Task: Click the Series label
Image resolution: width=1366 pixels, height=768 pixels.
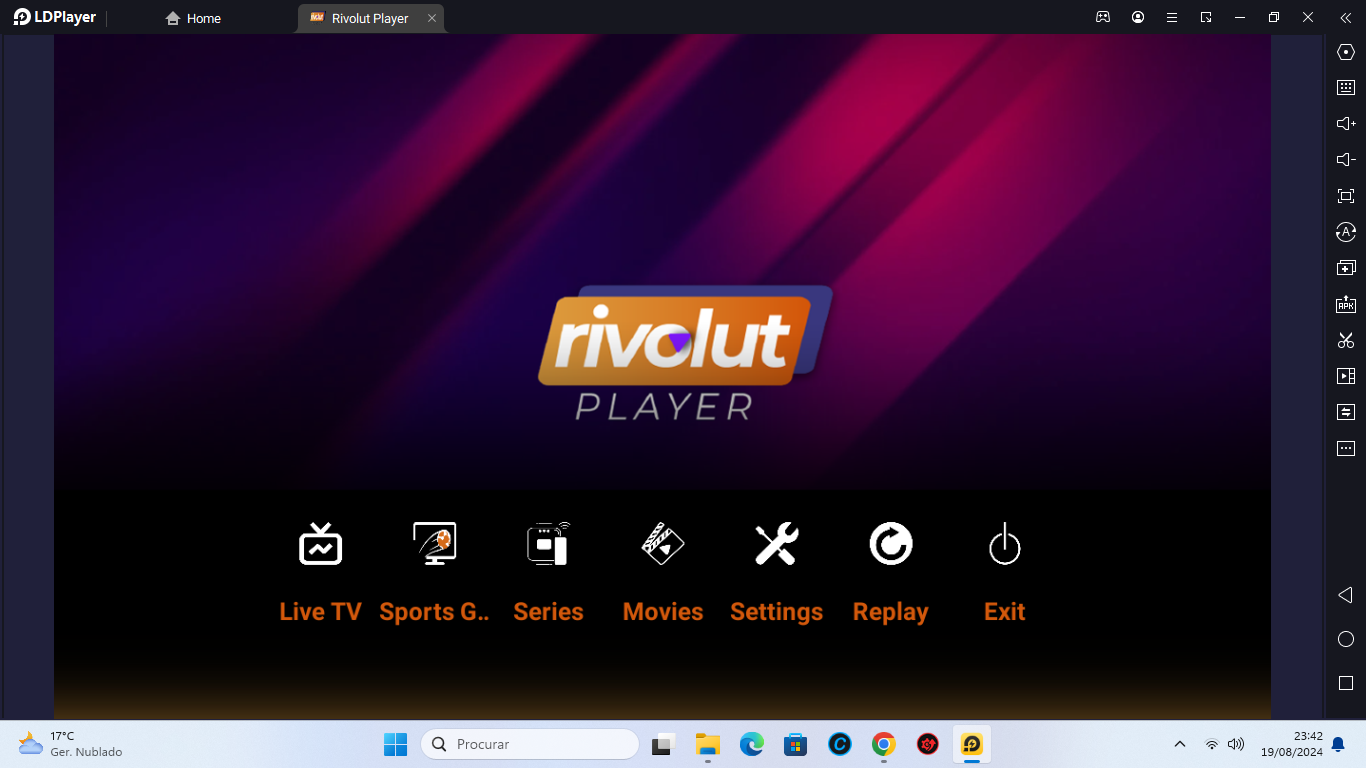Action: [x=548, y=612]
